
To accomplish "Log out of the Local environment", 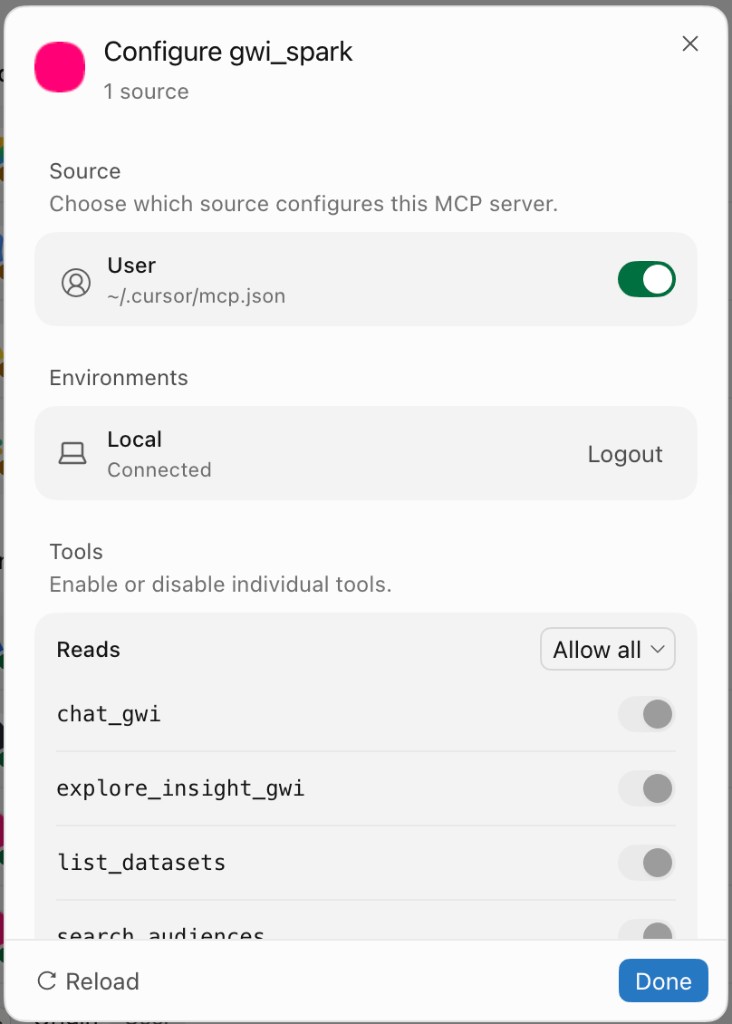I will tap(625, 454).
